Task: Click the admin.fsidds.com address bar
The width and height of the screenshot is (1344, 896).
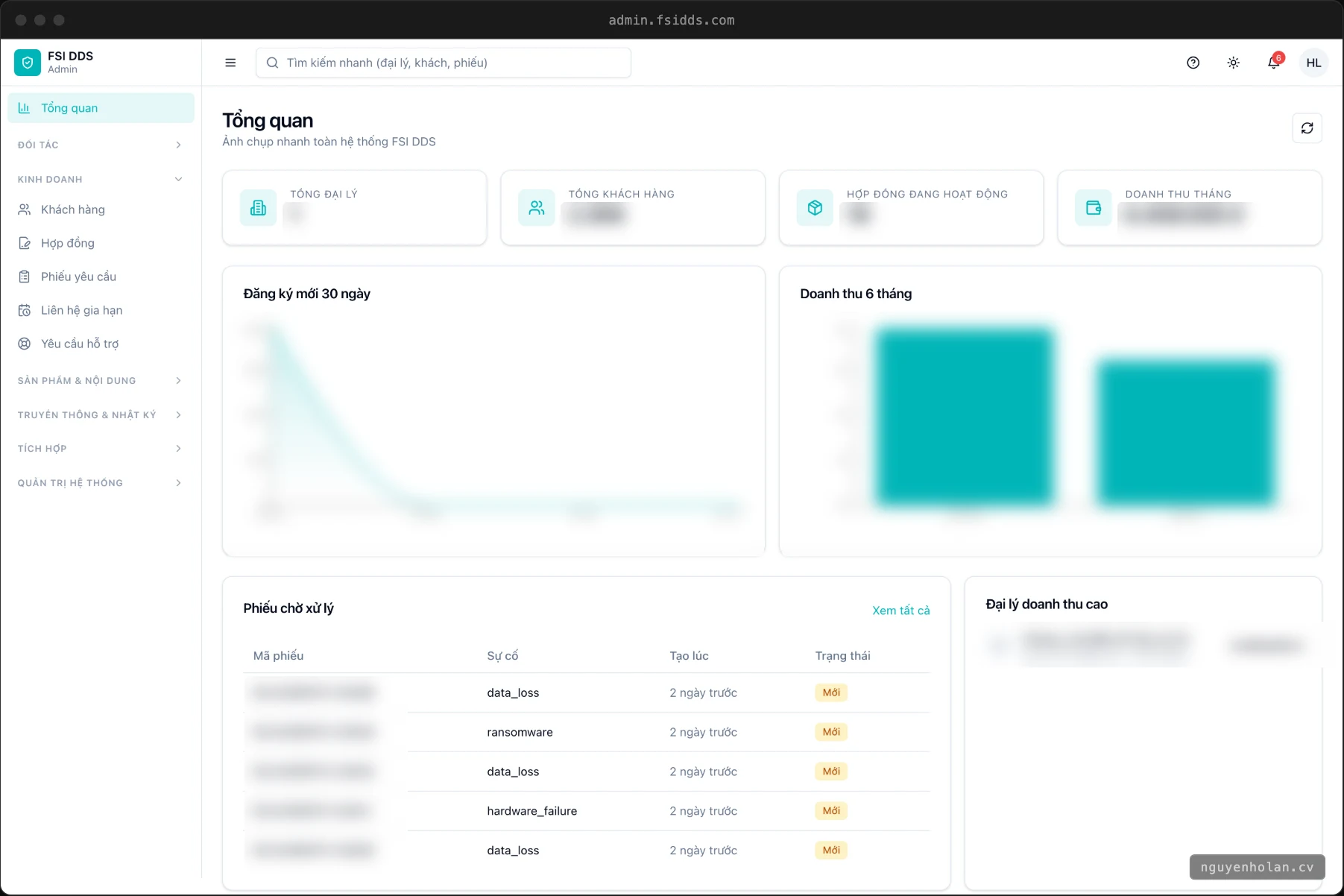Action: pos(672,20)
